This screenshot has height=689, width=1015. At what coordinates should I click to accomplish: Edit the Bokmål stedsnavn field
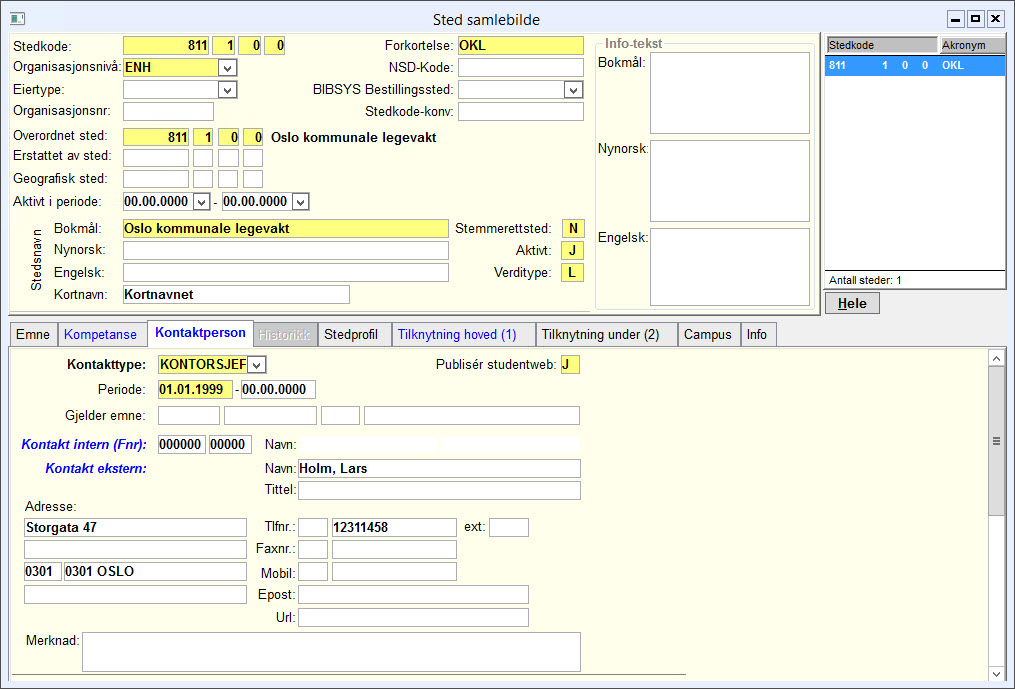[285, 229]
